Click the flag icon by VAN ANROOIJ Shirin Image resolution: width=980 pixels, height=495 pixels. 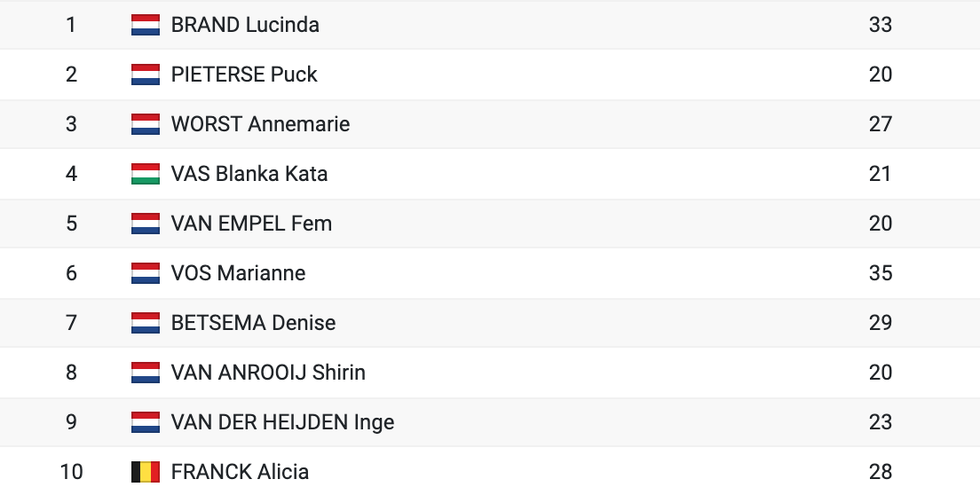[146, 372]
